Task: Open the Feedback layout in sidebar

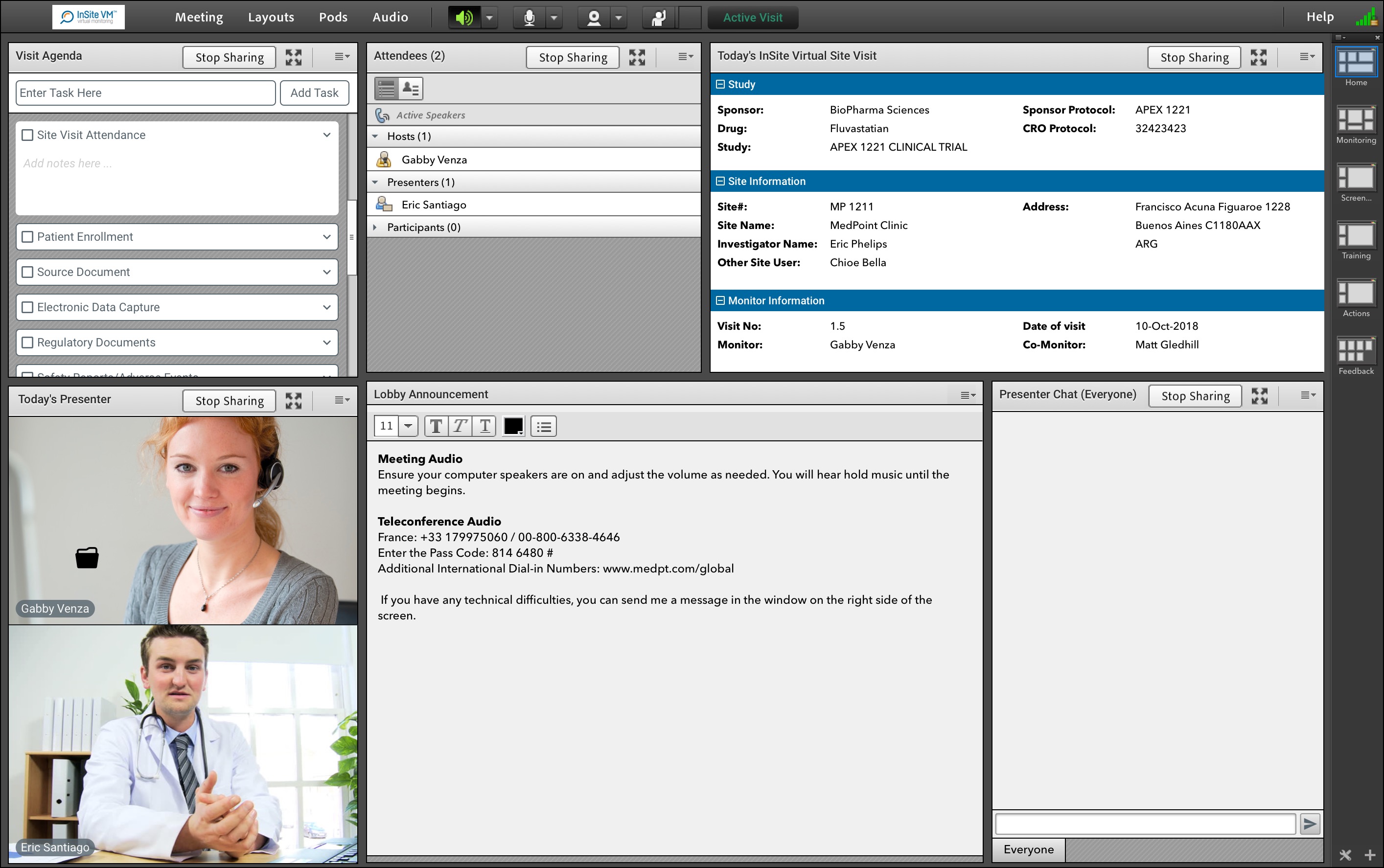Action: 1356,351
